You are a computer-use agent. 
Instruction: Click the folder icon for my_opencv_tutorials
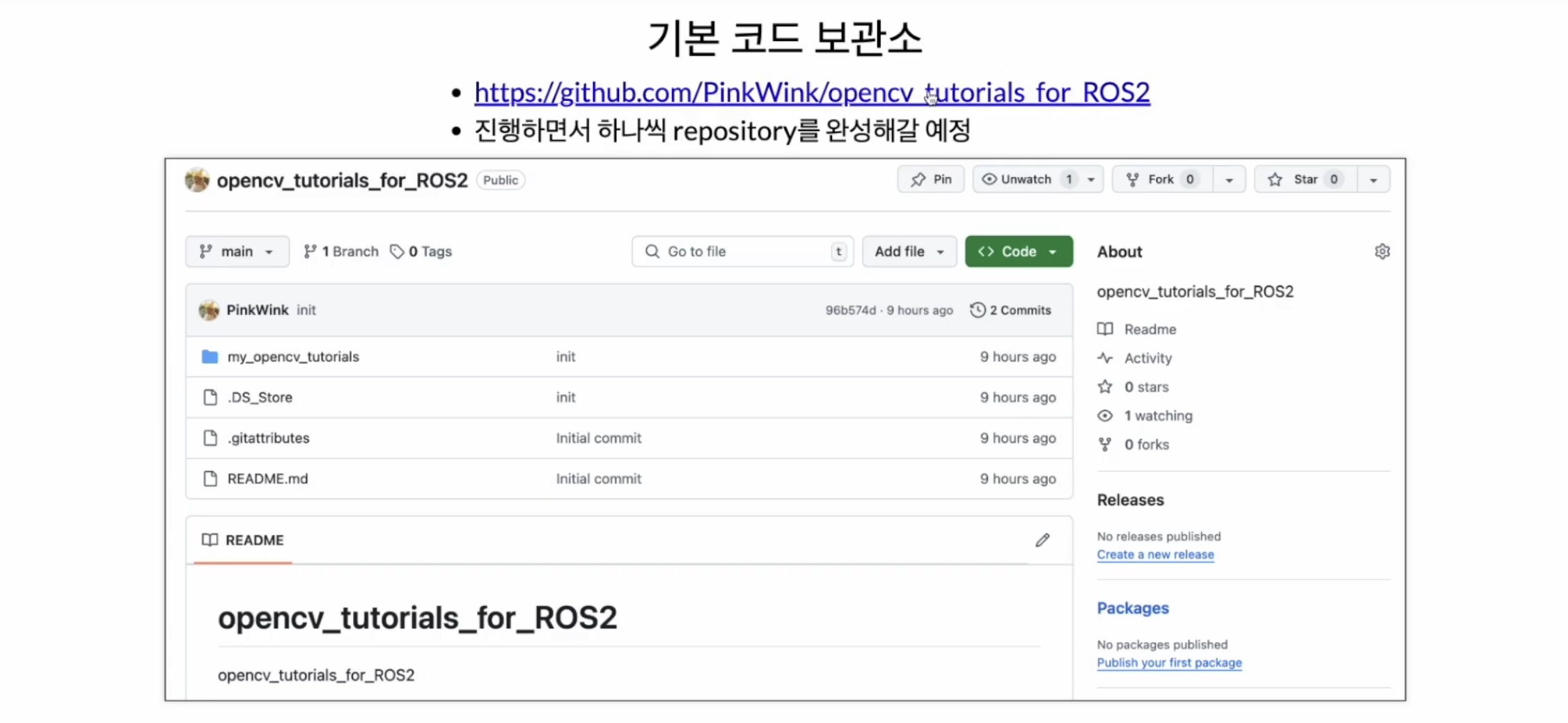(210, 357)
